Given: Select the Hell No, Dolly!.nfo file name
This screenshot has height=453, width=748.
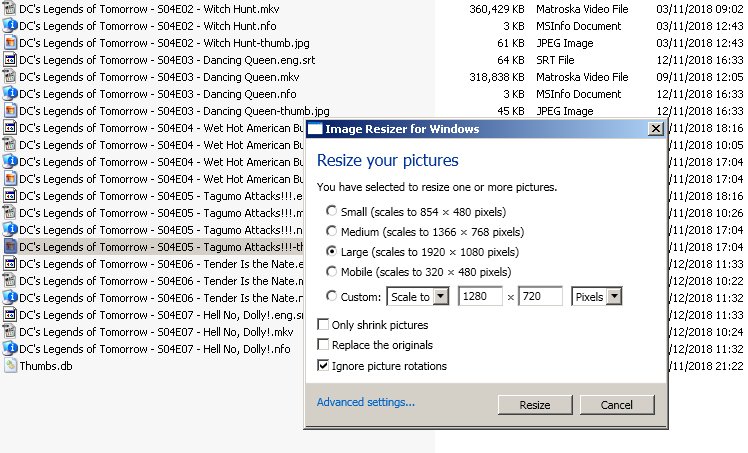Looking at the screenshot, I should tap(155, 349).
